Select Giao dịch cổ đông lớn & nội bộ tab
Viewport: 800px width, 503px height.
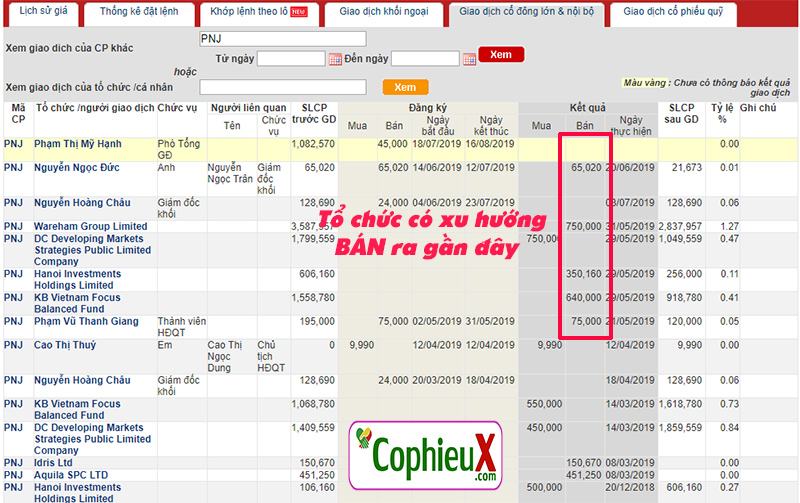point(526,13)
